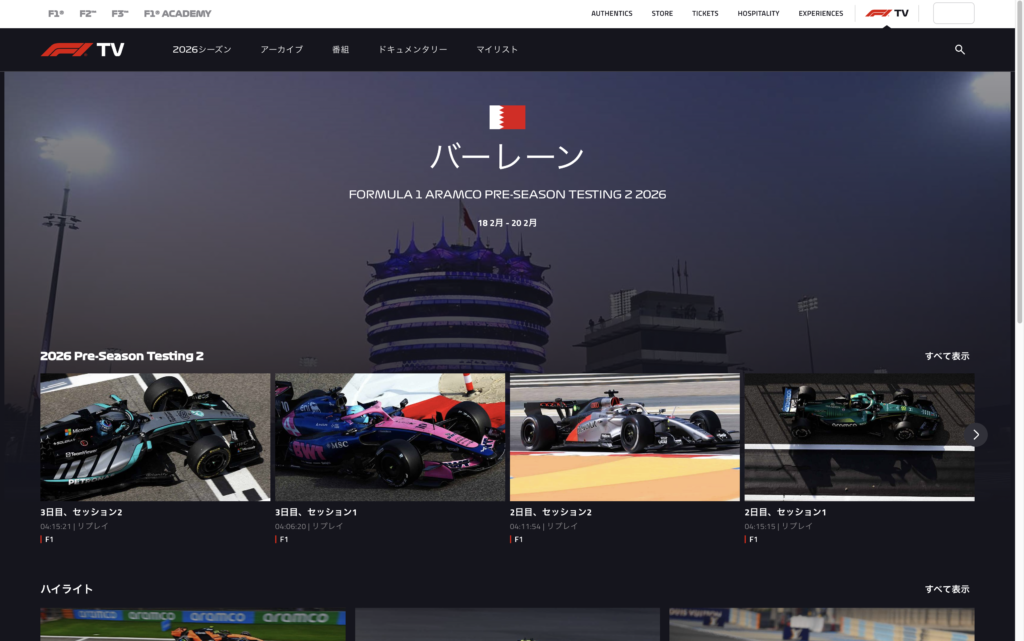Image resolution: width=1024 pixels, height=641 pixels.
Task: Click the blank button in top-right corner
Action: pos(953,13)
